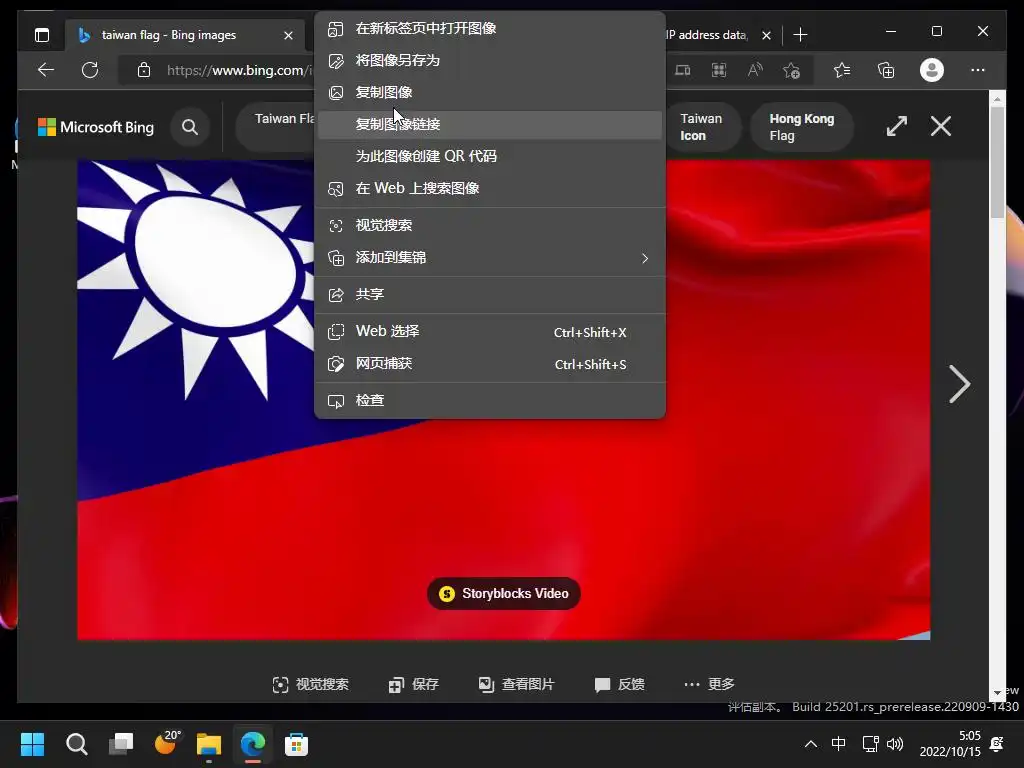Screen dimensions: 1024x768
Task: Add this page to favorites star icon
Action: tap(792, 70)
